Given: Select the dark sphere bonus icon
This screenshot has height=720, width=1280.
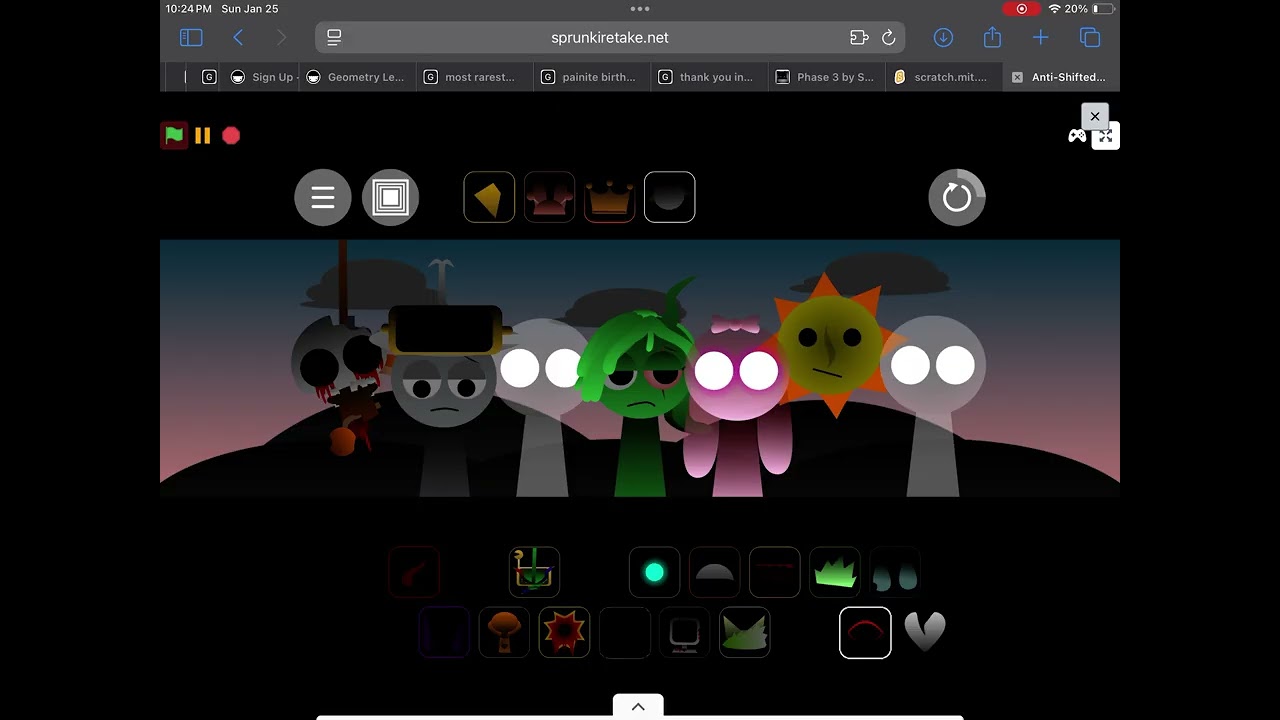Looking at the screenshot, I should [669, 197].
